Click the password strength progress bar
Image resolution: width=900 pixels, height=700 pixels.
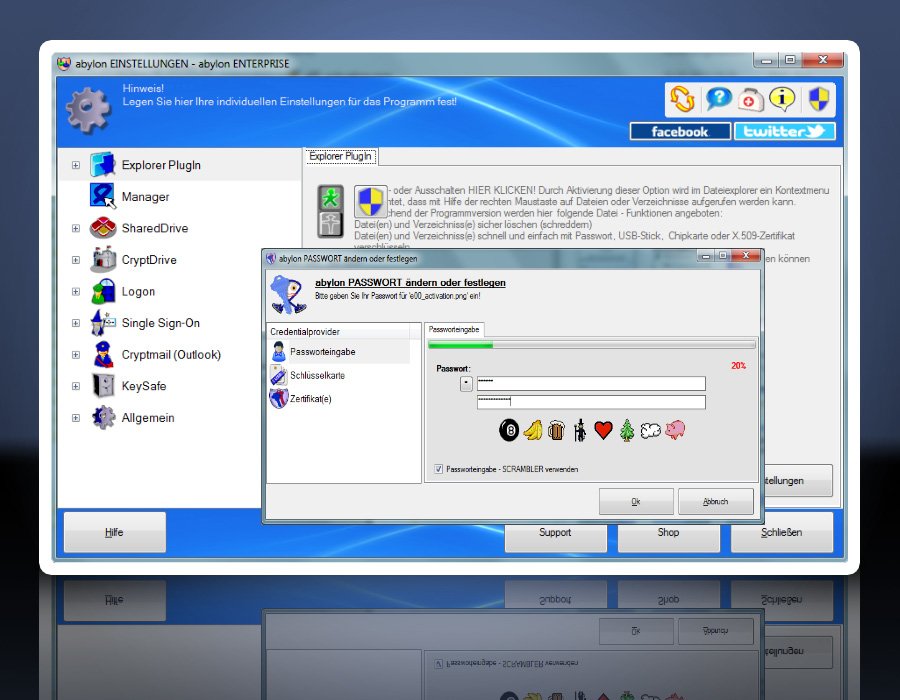click(x=592, y=345)
